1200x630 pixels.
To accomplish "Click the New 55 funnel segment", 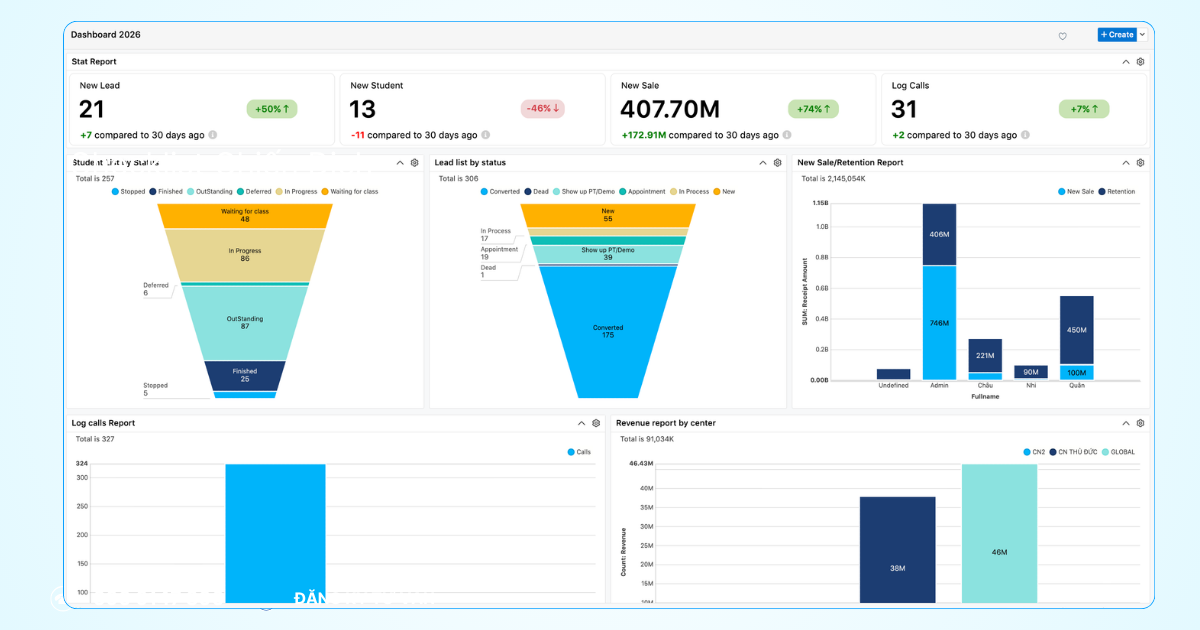I will 608,215.
